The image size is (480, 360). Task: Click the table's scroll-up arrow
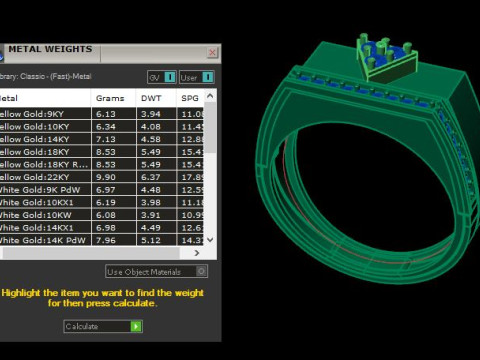tap(210, 96)
